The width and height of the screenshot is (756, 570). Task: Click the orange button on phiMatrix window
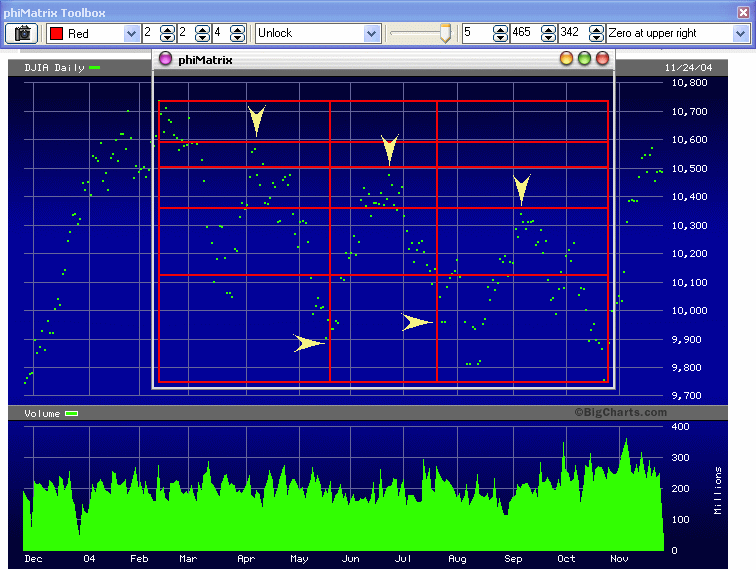pyautogui.click(x=567, y=58)
